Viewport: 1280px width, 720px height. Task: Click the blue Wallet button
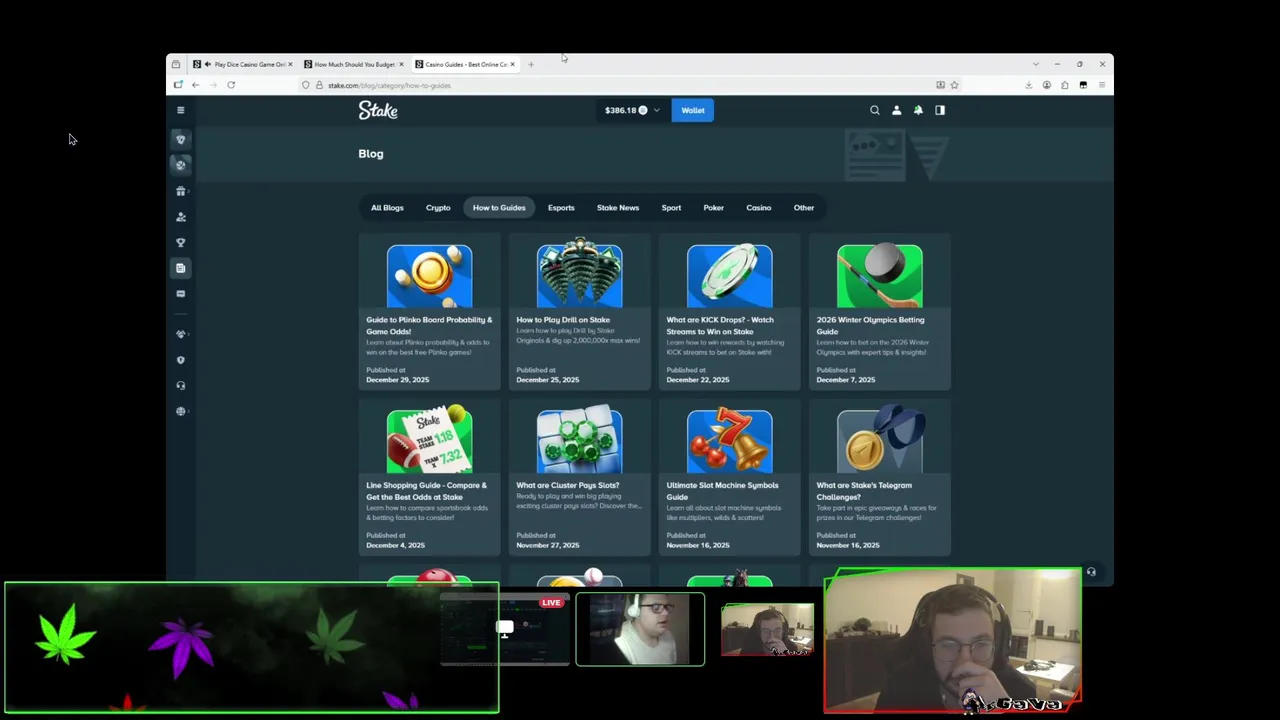(x=693, y=110)
